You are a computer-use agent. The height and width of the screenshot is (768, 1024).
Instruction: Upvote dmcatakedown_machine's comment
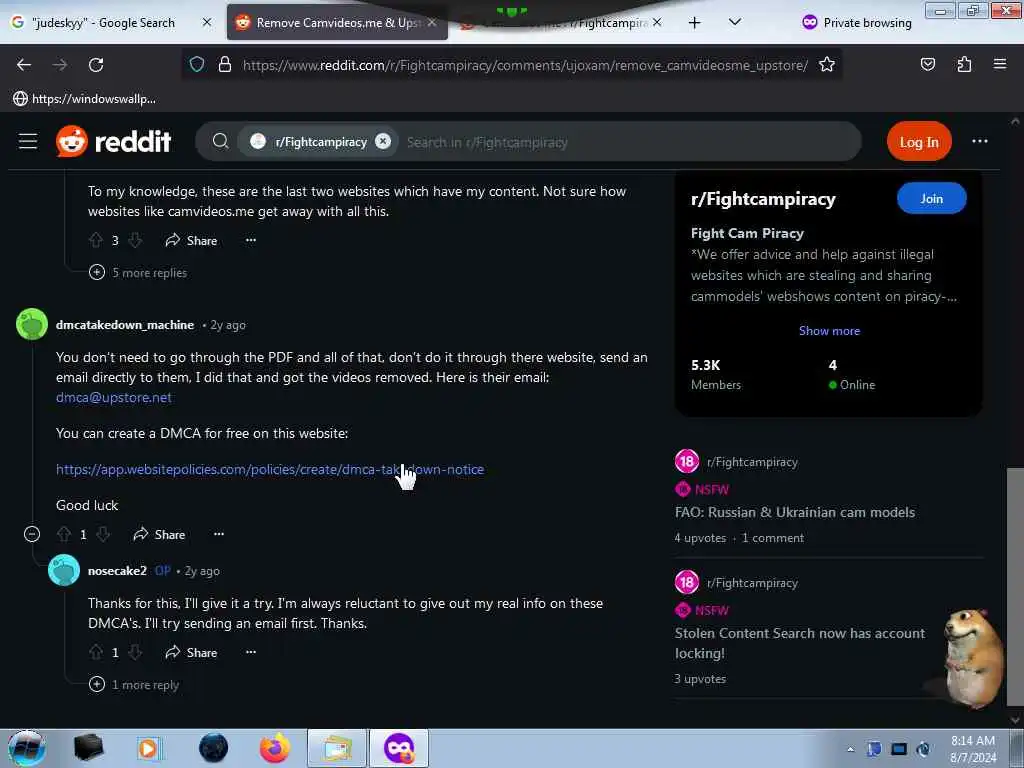point(64,534)
